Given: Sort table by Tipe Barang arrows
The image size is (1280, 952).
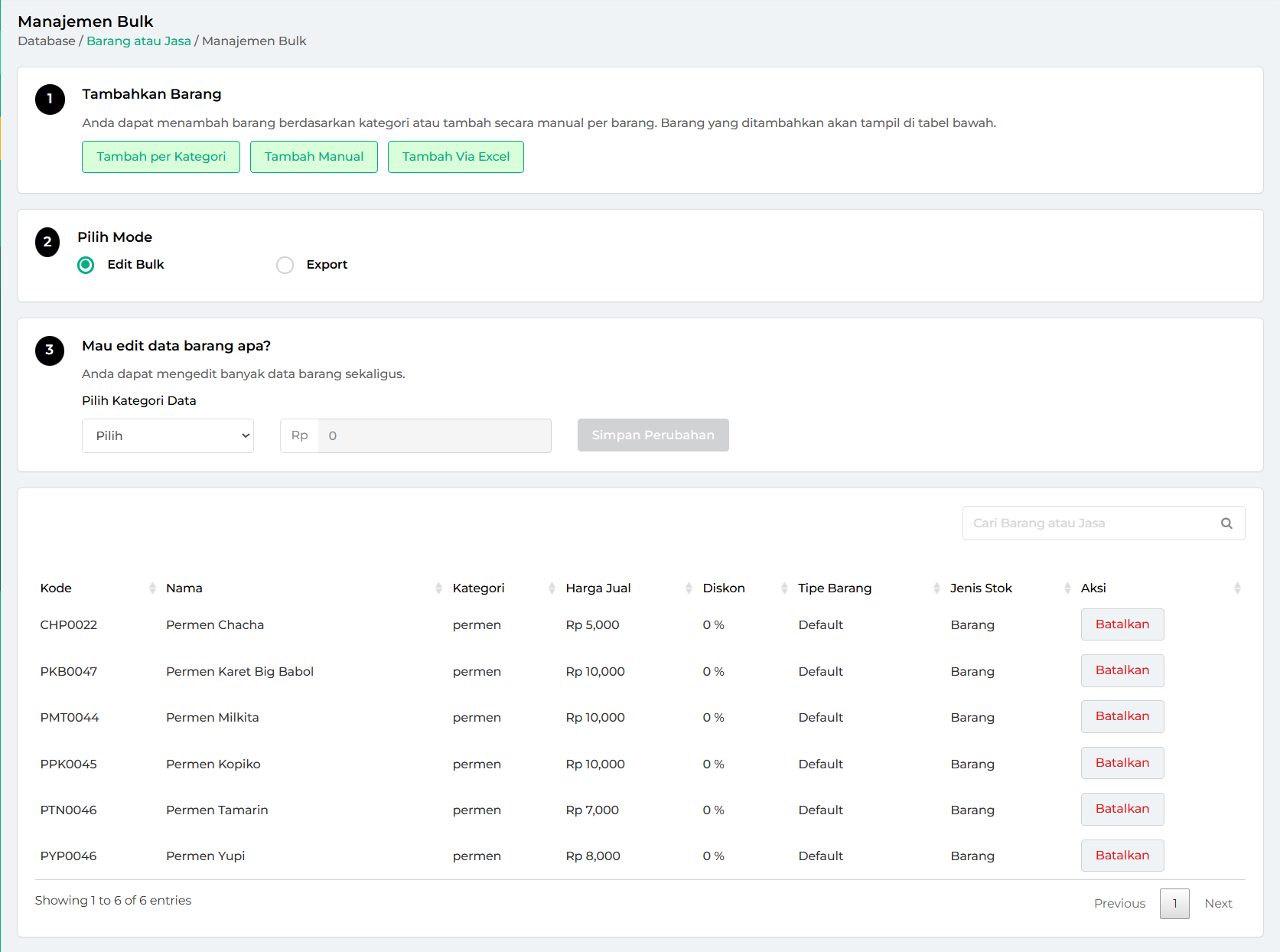Looking at the screenshot, I should [x=936, y=588].
